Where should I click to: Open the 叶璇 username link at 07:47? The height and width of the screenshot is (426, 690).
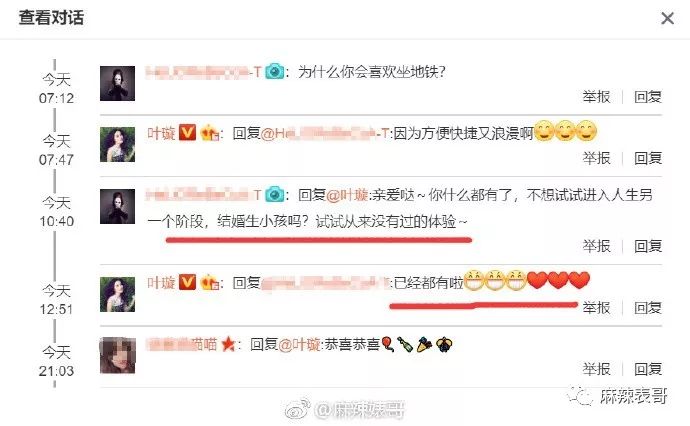coord(161,133)
